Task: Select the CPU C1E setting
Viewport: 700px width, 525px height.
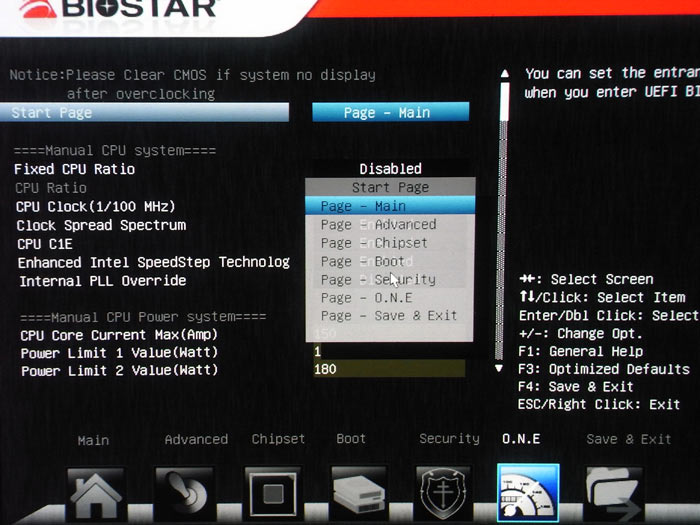Action: coord(45,244)
